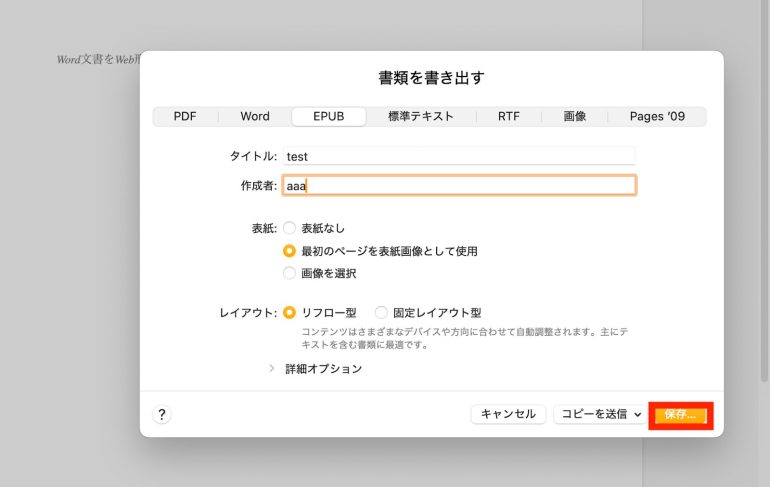Click the キャンセル button
Image resolution: width=770 pixels, height=487 pixels.
coord(508,414)
